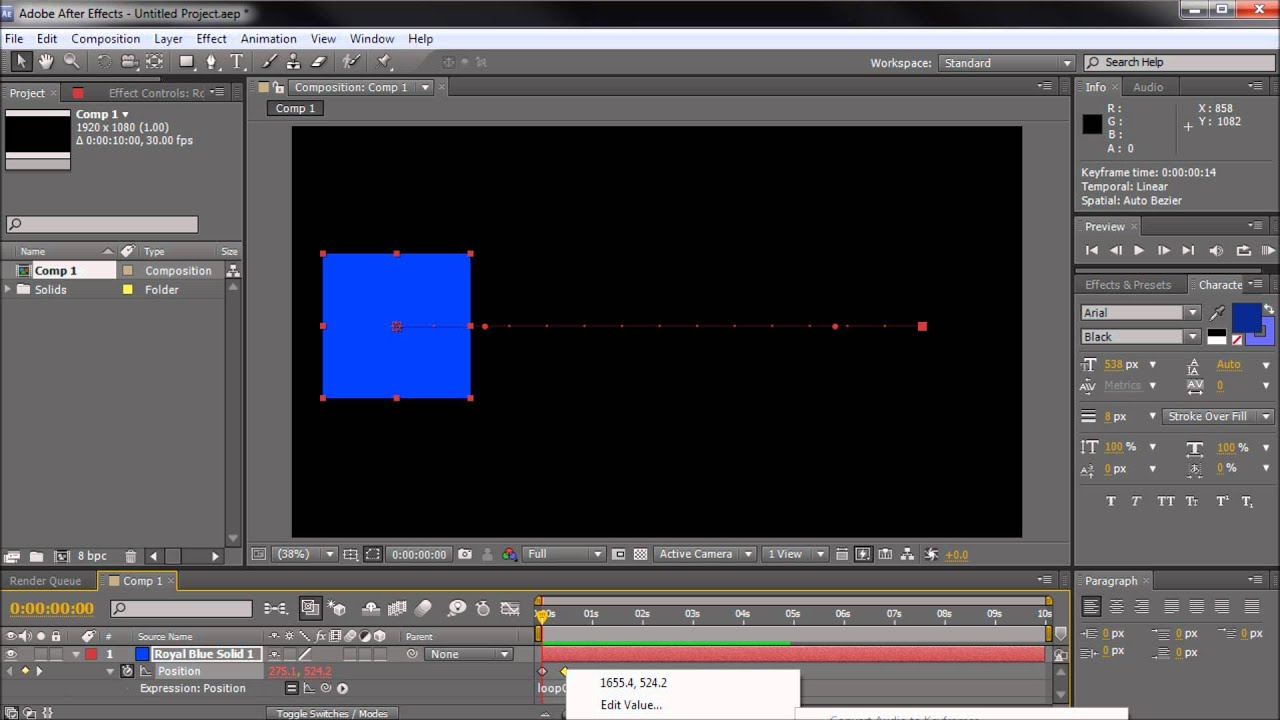1280x720 pixels.
Task: Open the Active Camera dropdown
Action: [x=705, y=554]
